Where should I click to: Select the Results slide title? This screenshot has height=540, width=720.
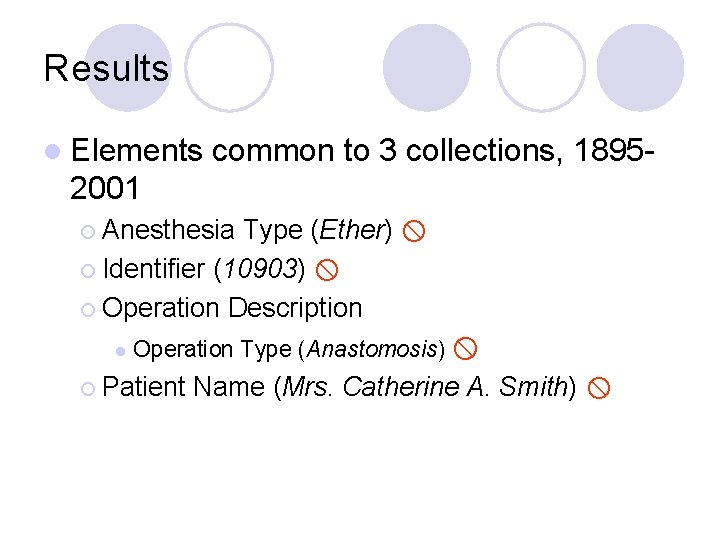[107, 68]
